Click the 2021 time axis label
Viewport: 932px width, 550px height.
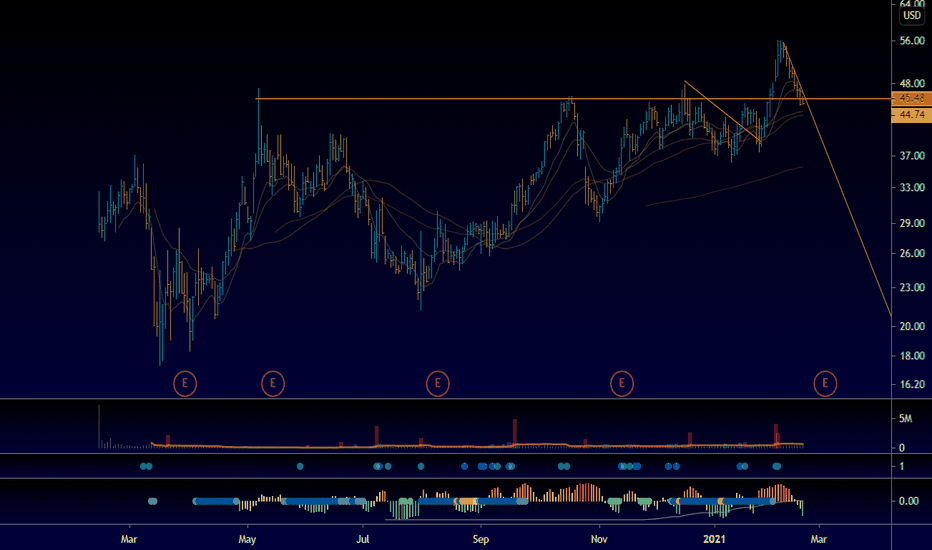coord(714,539)
